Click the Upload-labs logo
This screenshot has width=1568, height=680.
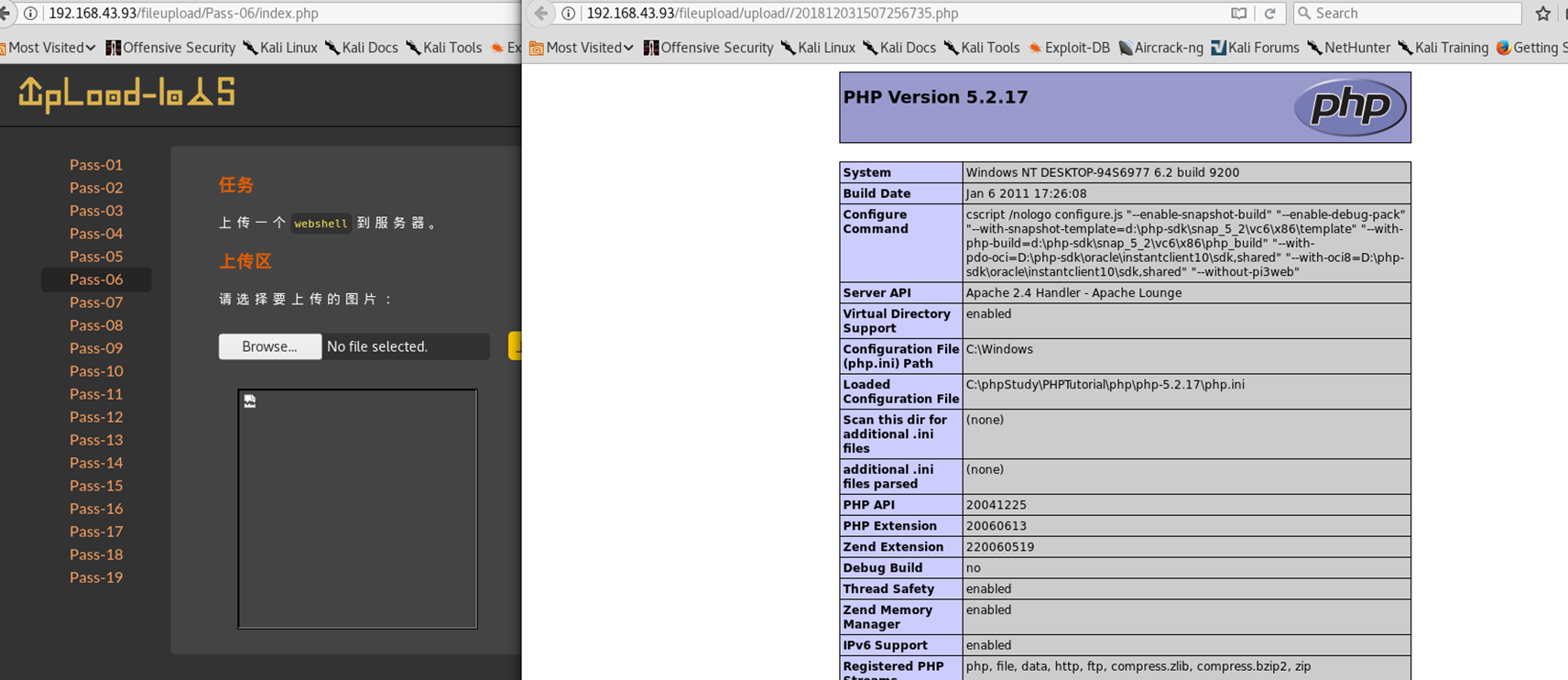point(126,93)
